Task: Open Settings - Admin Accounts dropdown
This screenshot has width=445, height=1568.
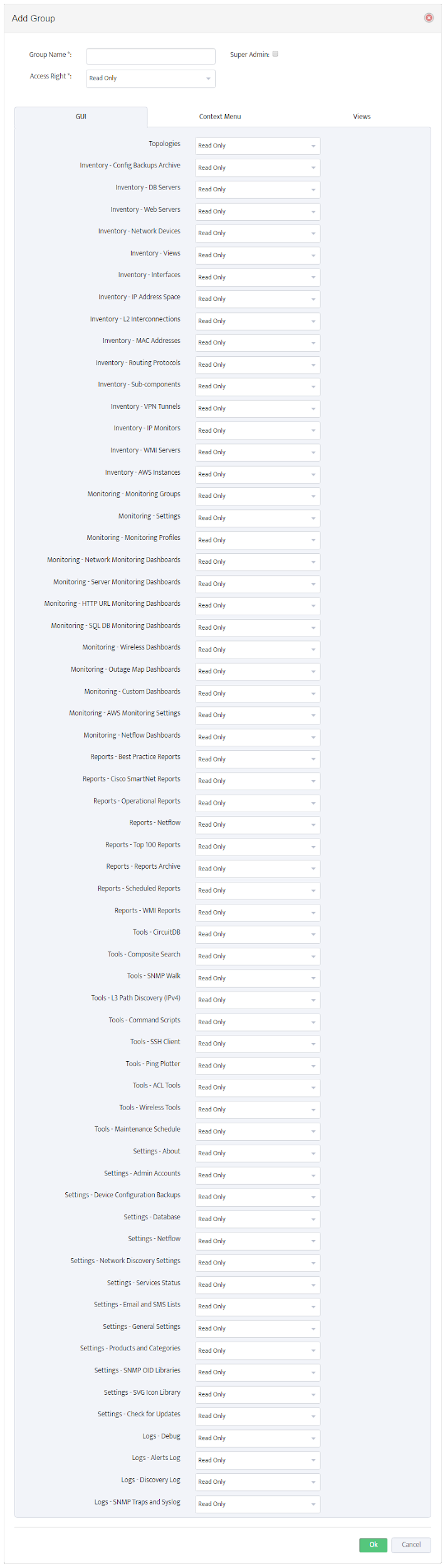Action: (x=258, y=1175)
